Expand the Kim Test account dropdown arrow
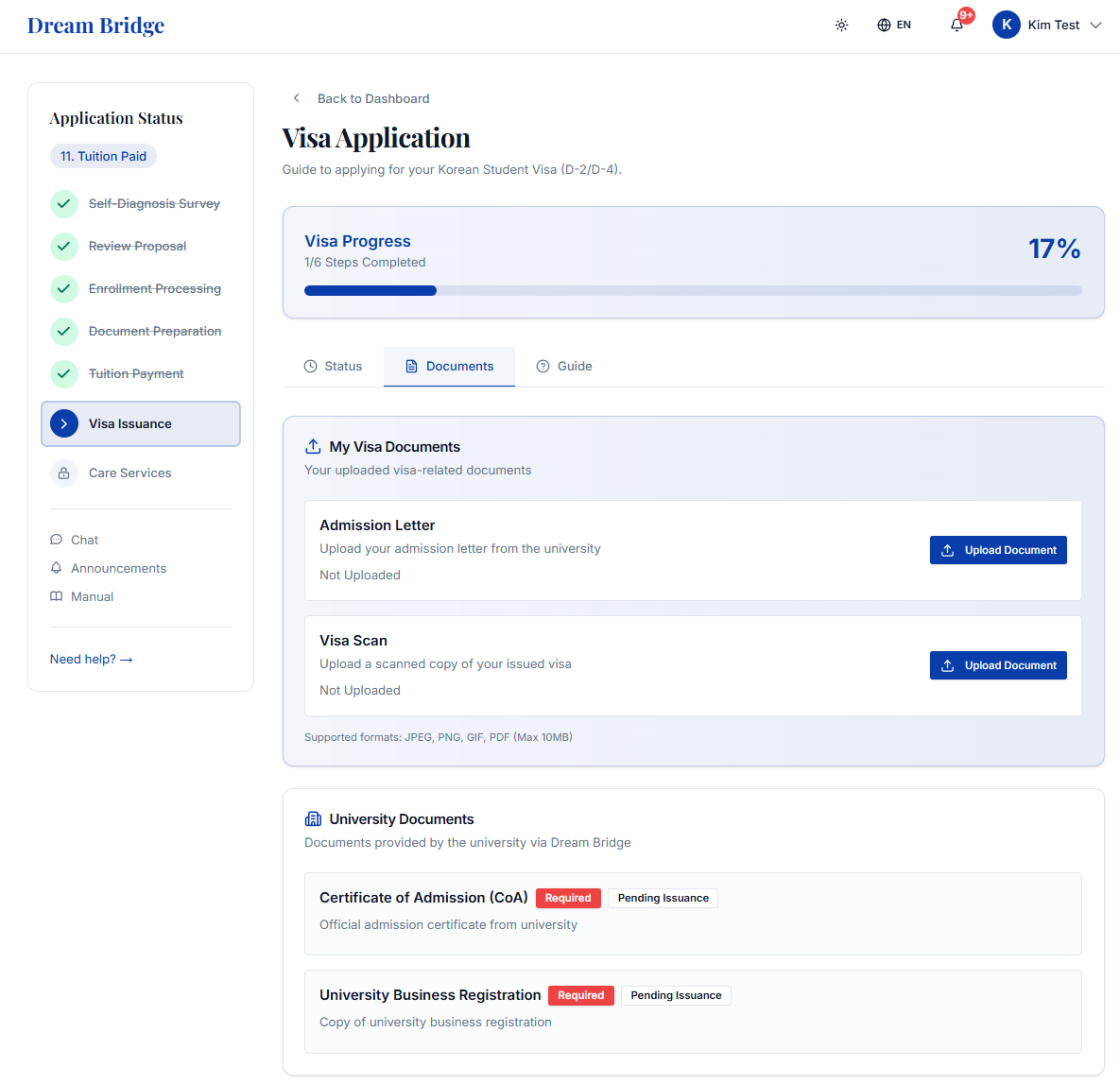This screenshot has width=1120, height=1084. 1095,25
